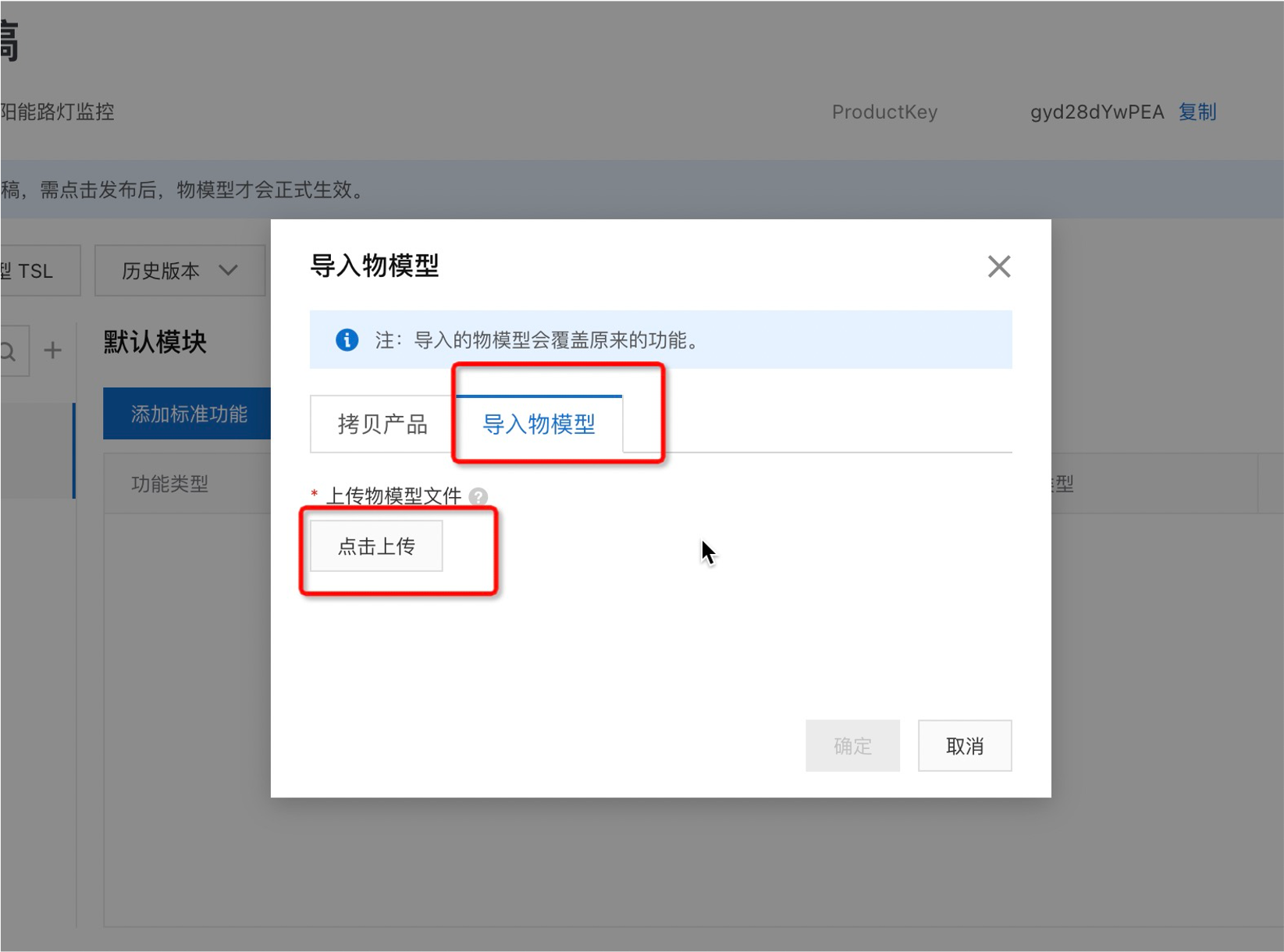Click the 导入物模型 dialog title
The height and width of the screenshot is (952, 1284).
click(x=375, y=266)
